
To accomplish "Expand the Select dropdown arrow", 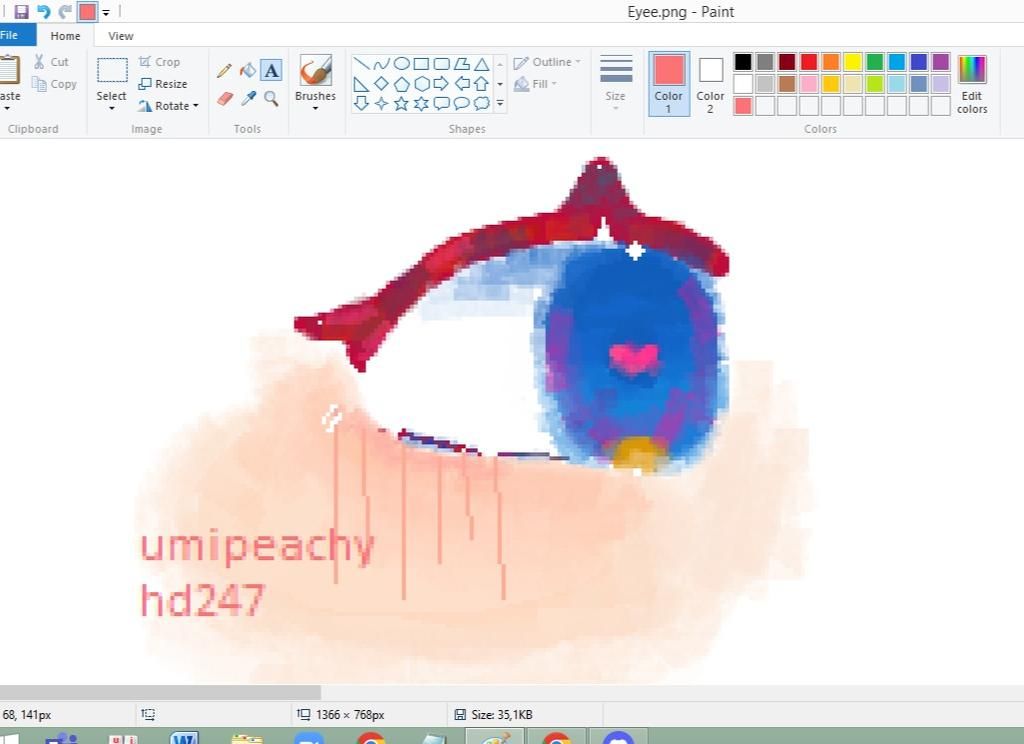I will [x=111, y=108].
